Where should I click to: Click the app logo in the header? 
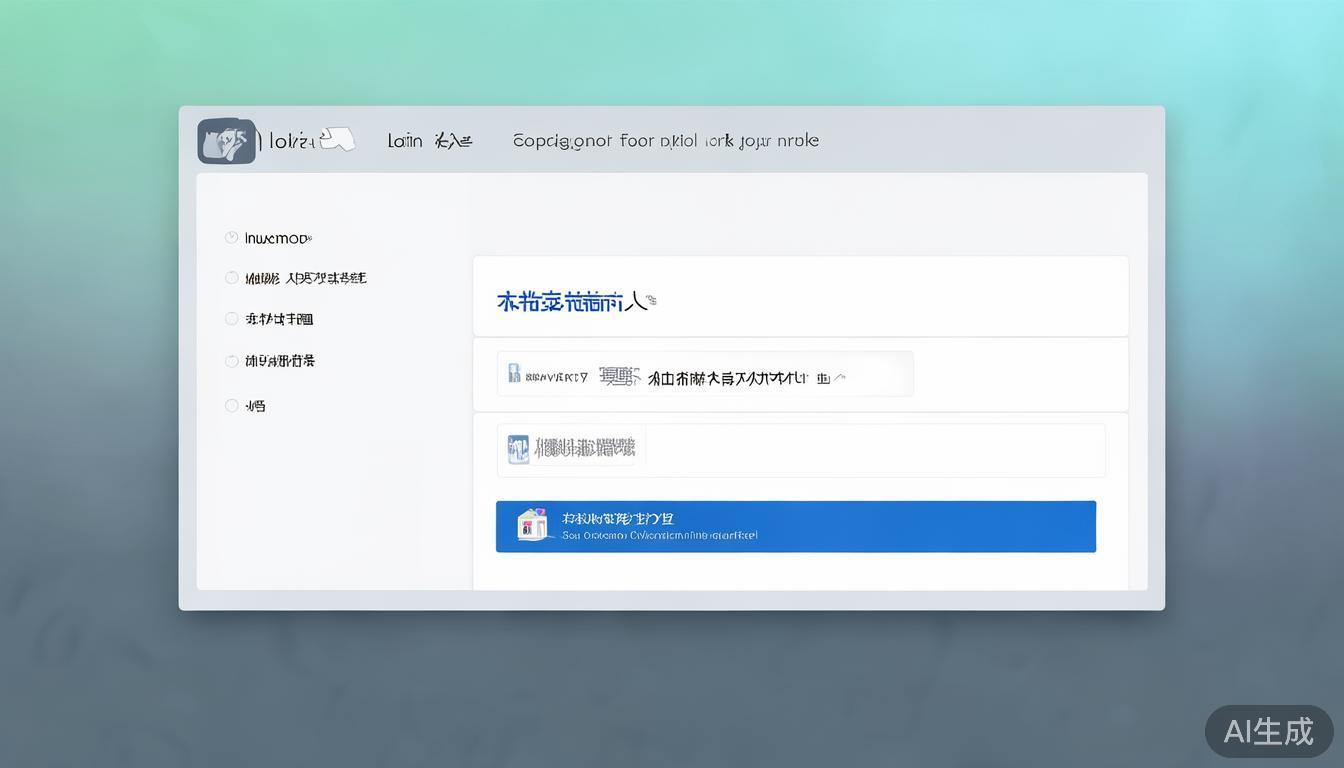coord(226,141)
